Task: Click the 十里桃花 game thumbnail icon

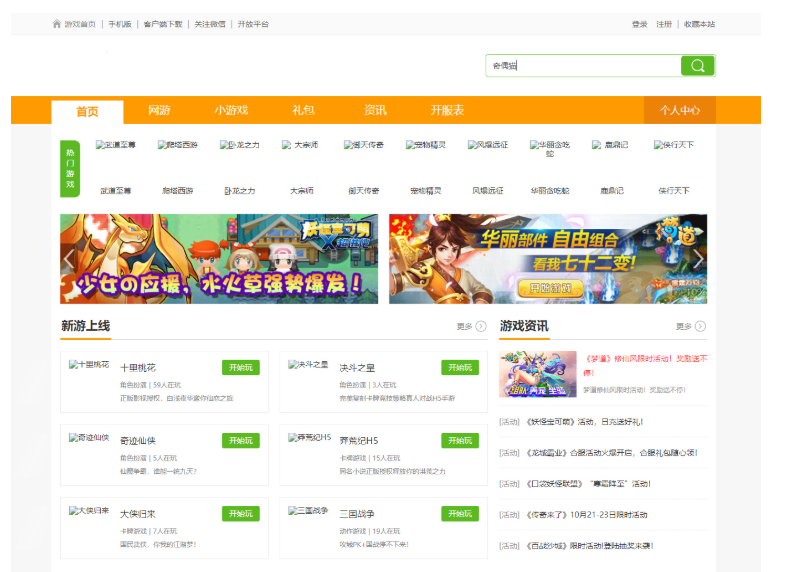Action: (89, 366)
